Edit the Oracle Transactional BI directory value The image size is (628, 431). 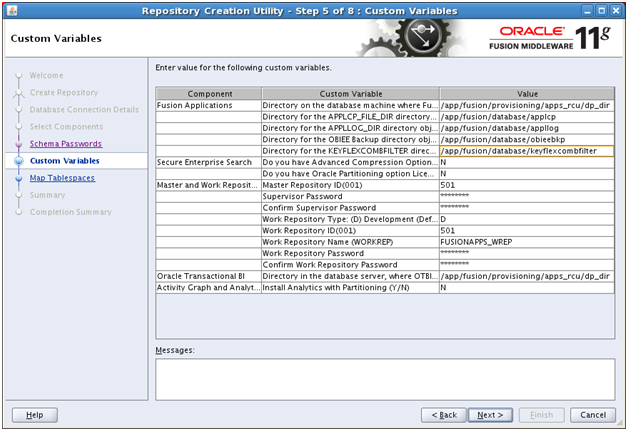(x=527, y=276)
